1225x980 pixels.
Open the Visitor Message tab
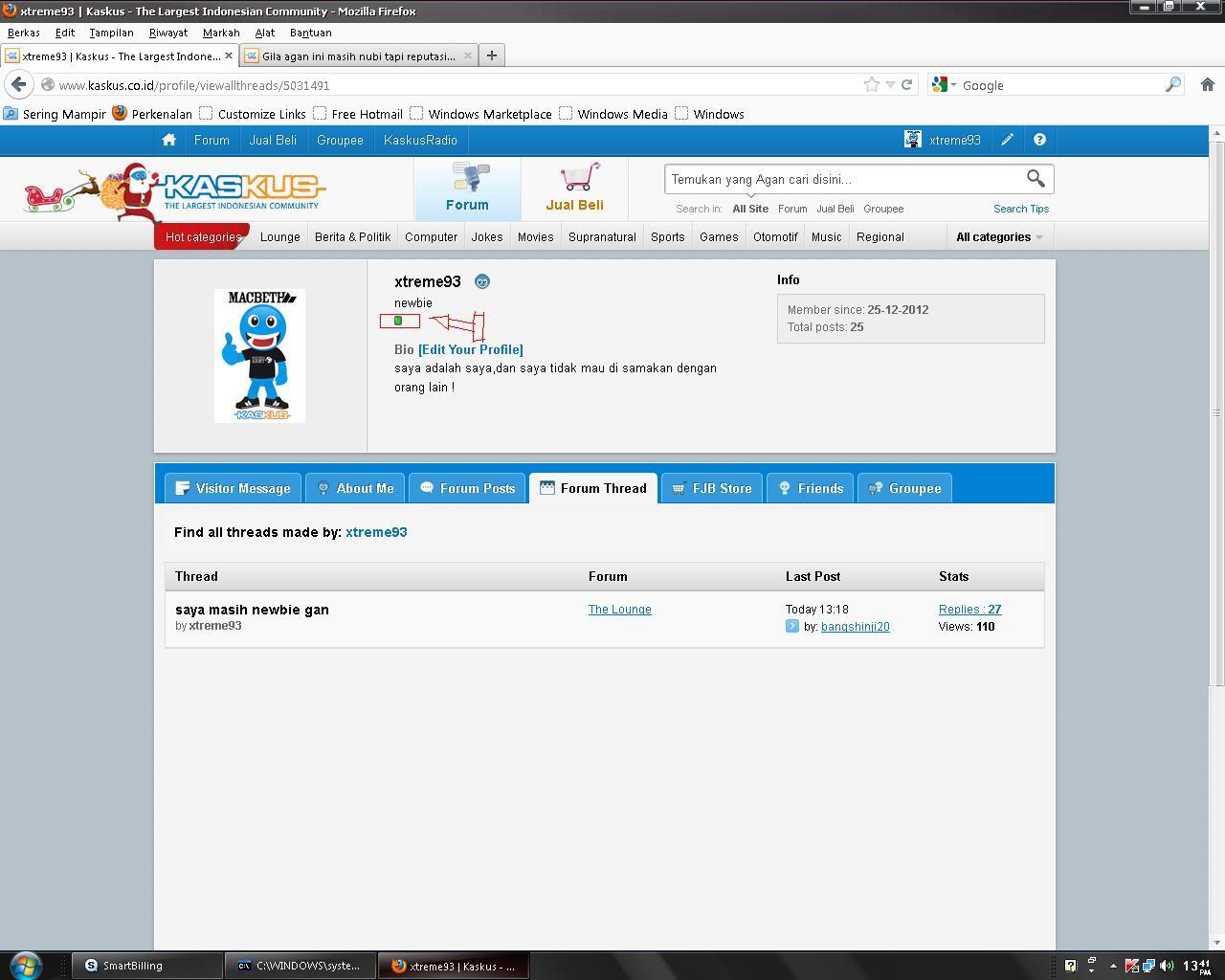click(234, 488)
